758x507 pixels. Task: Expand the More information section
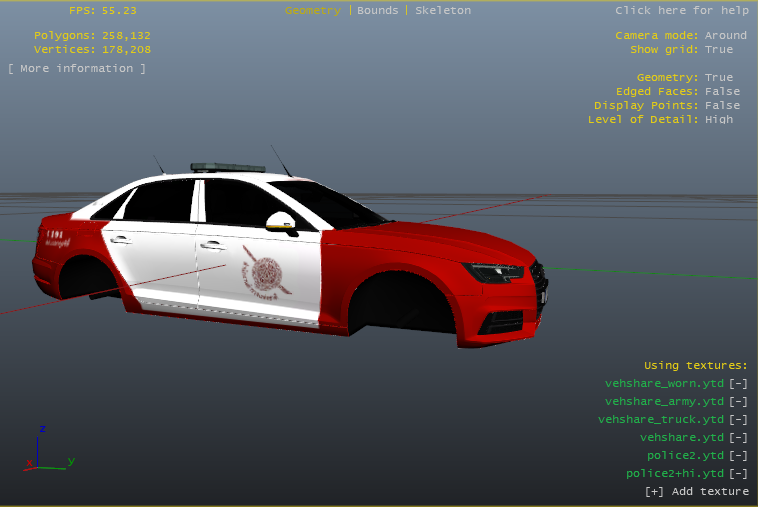77,69
